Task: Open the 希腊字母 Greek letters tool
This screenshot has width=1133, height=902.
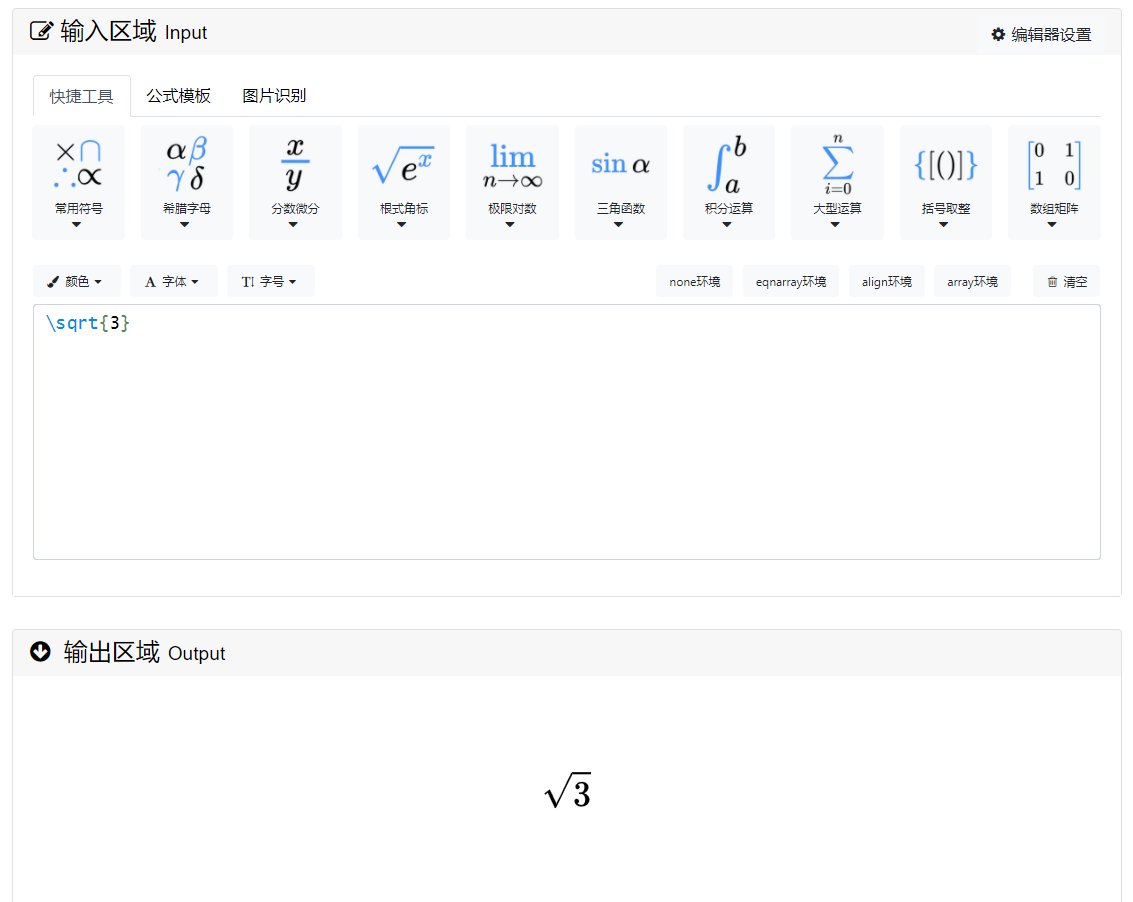Action: pos(187,182)
